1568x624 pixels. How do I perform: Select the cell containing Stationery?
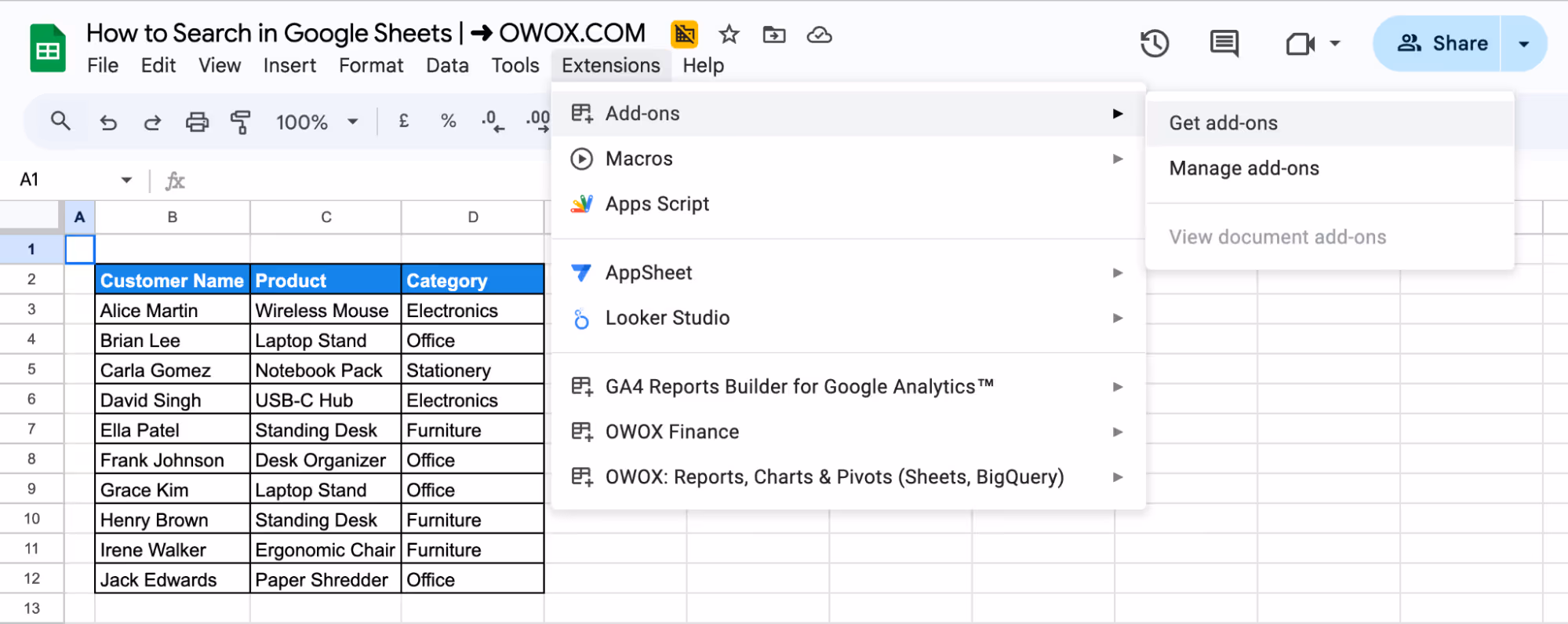click(x=473, y=370)
